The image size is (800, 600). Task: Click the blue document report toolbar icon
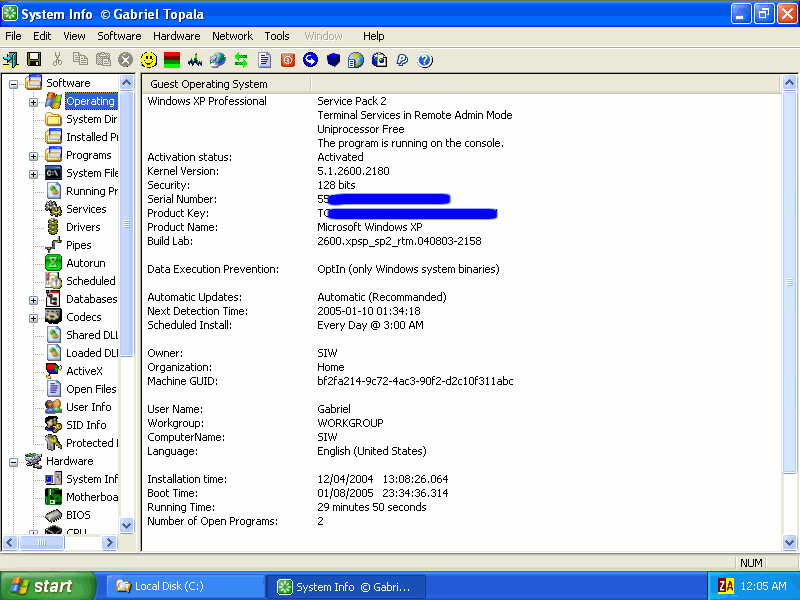point(264,60)
